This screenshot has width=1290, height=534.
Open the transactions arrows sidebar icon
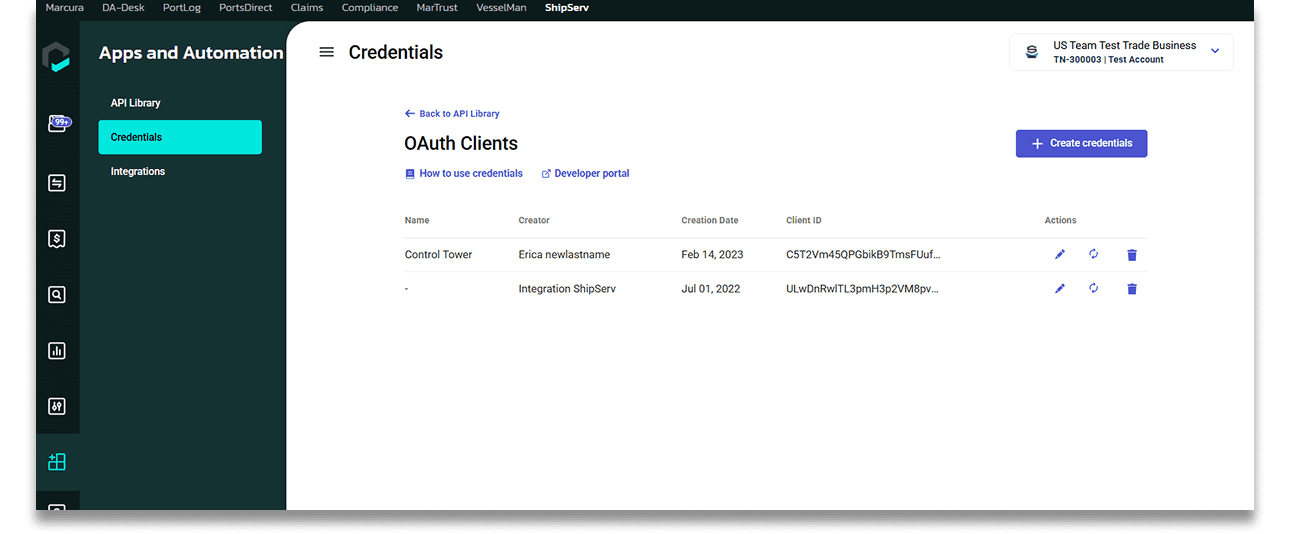57,183
